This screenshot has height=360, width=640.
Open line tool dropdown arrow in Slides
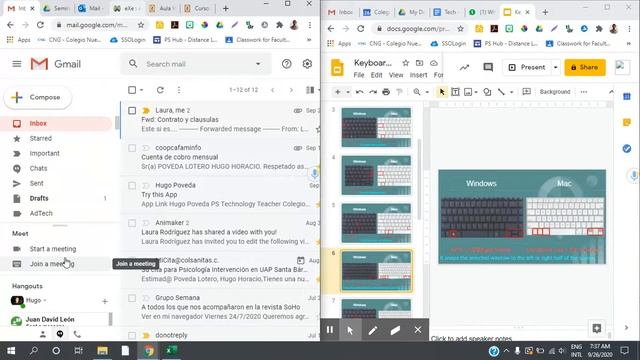coord(511,92)
